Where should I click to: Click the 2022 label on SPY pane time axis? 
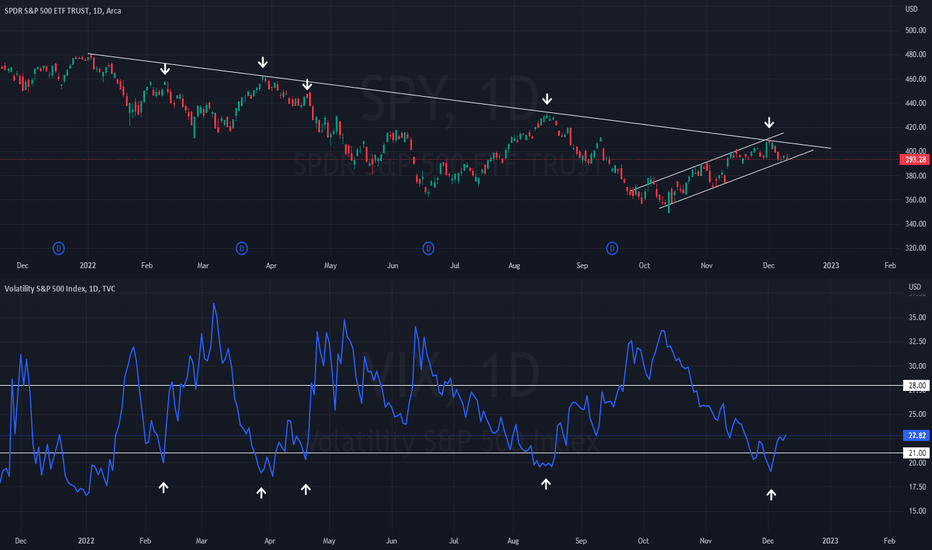tap(87, 265)
